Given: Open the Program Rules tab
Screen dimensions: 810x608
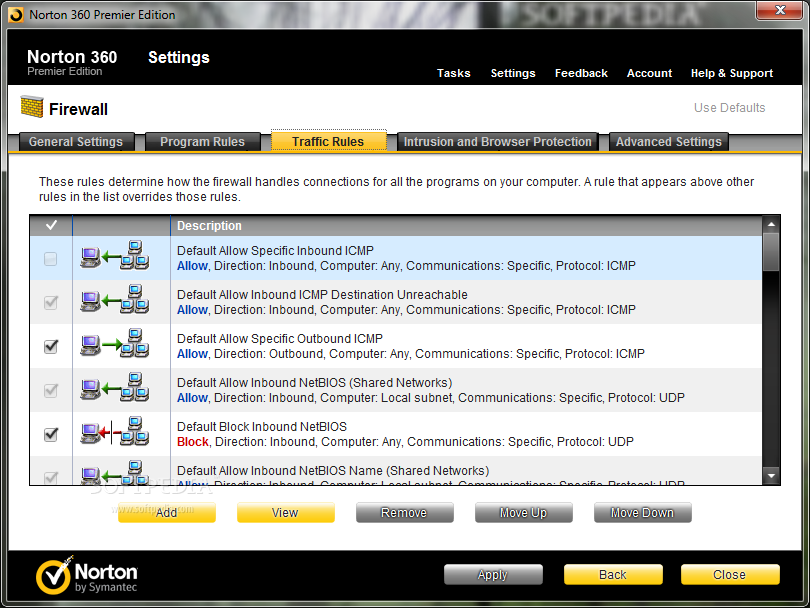Looking at the screenshot, I should pos(202,142).
